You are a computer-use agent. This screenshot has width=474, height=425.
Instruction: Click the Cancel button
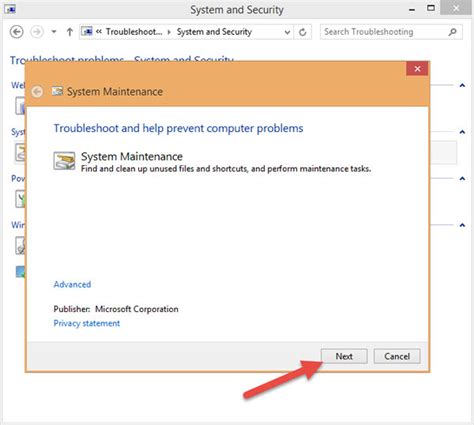coord(397,356)
